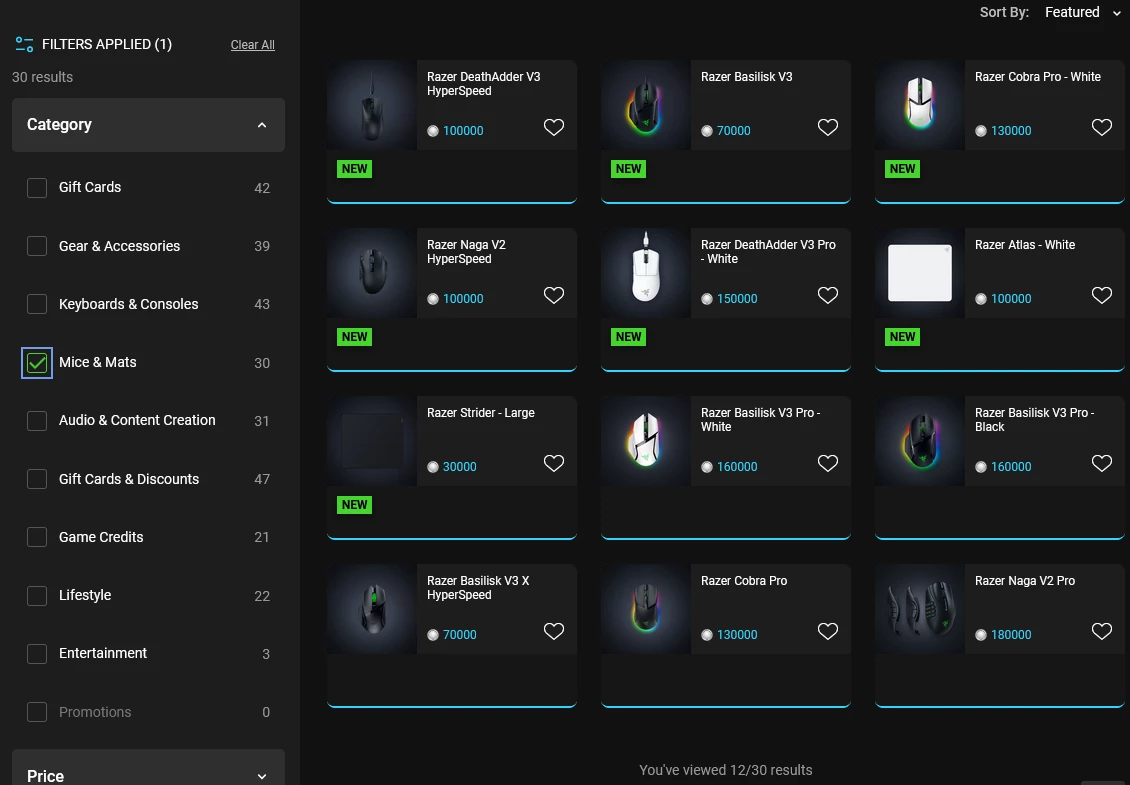Favorite Razer Basilisk V3 Pro - Black heart
The width and height of the screenshot is (1130, 785).
point(1101,464)
